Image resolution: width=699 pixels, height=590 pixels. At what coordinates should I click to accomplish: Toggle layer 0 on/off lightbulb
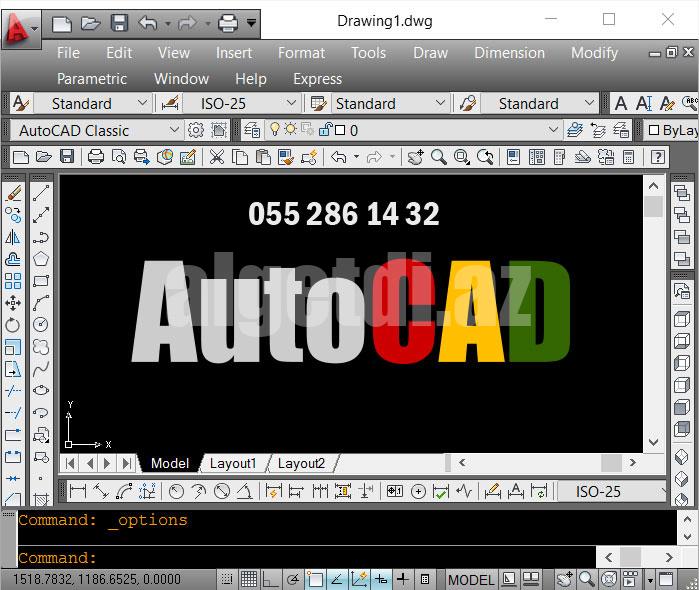click(x=275, y=129)
